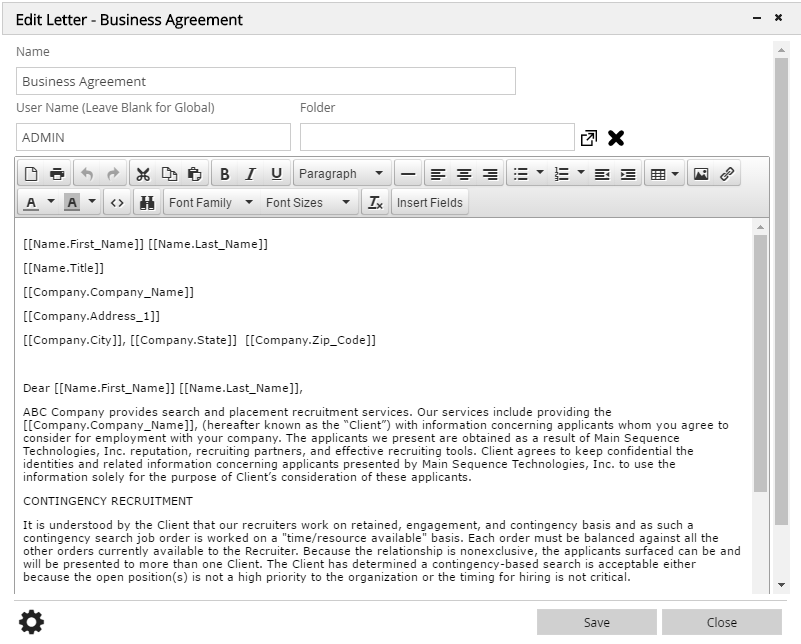Image resolution: width=801 pixels, height=644 pixels.
Task: Toggle underline formatting
Action: point(276,174)
